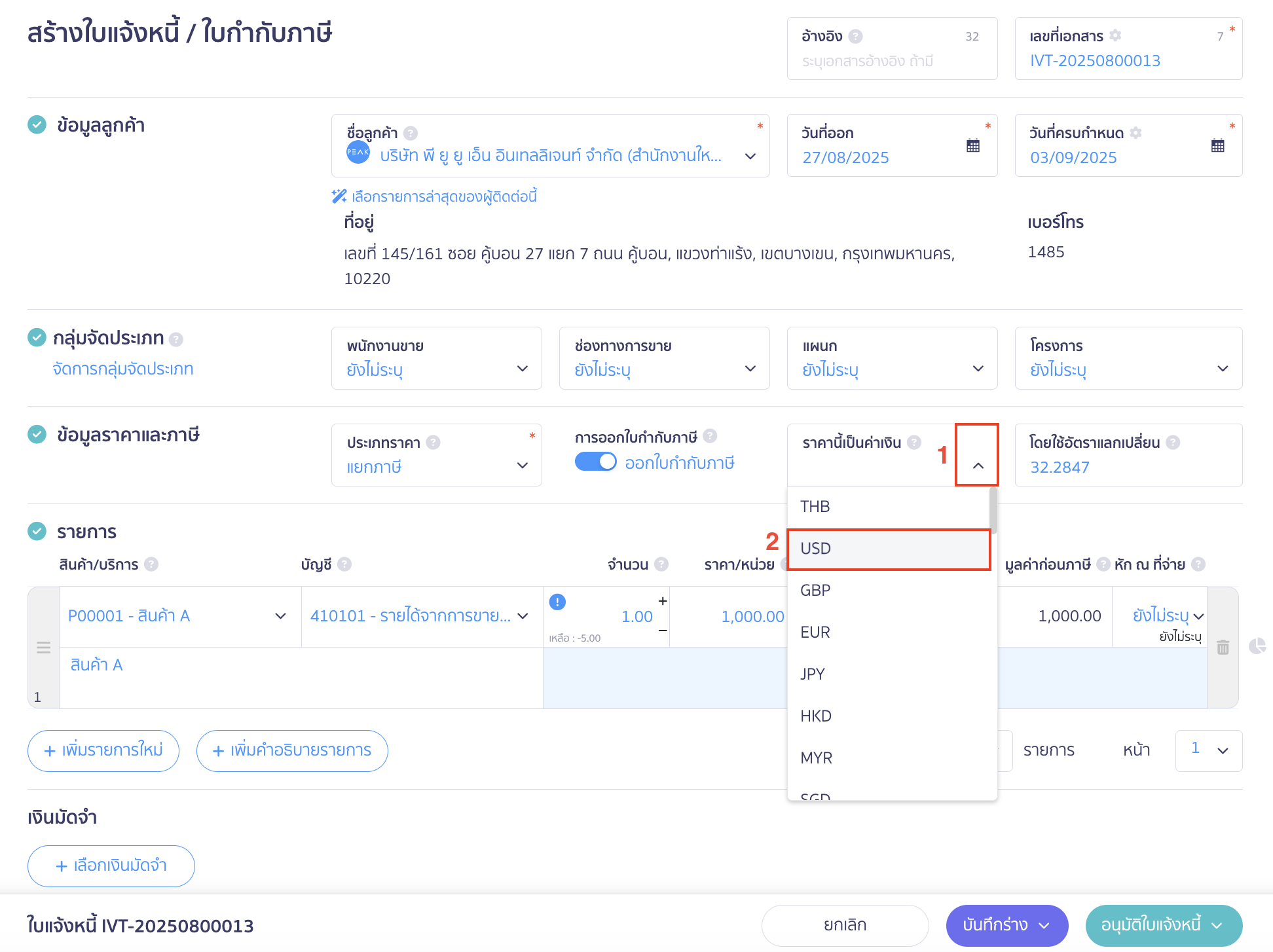1273x952 pixels.
Task: Open the ประเภทราคา dropdown
Action: point(522,466)
